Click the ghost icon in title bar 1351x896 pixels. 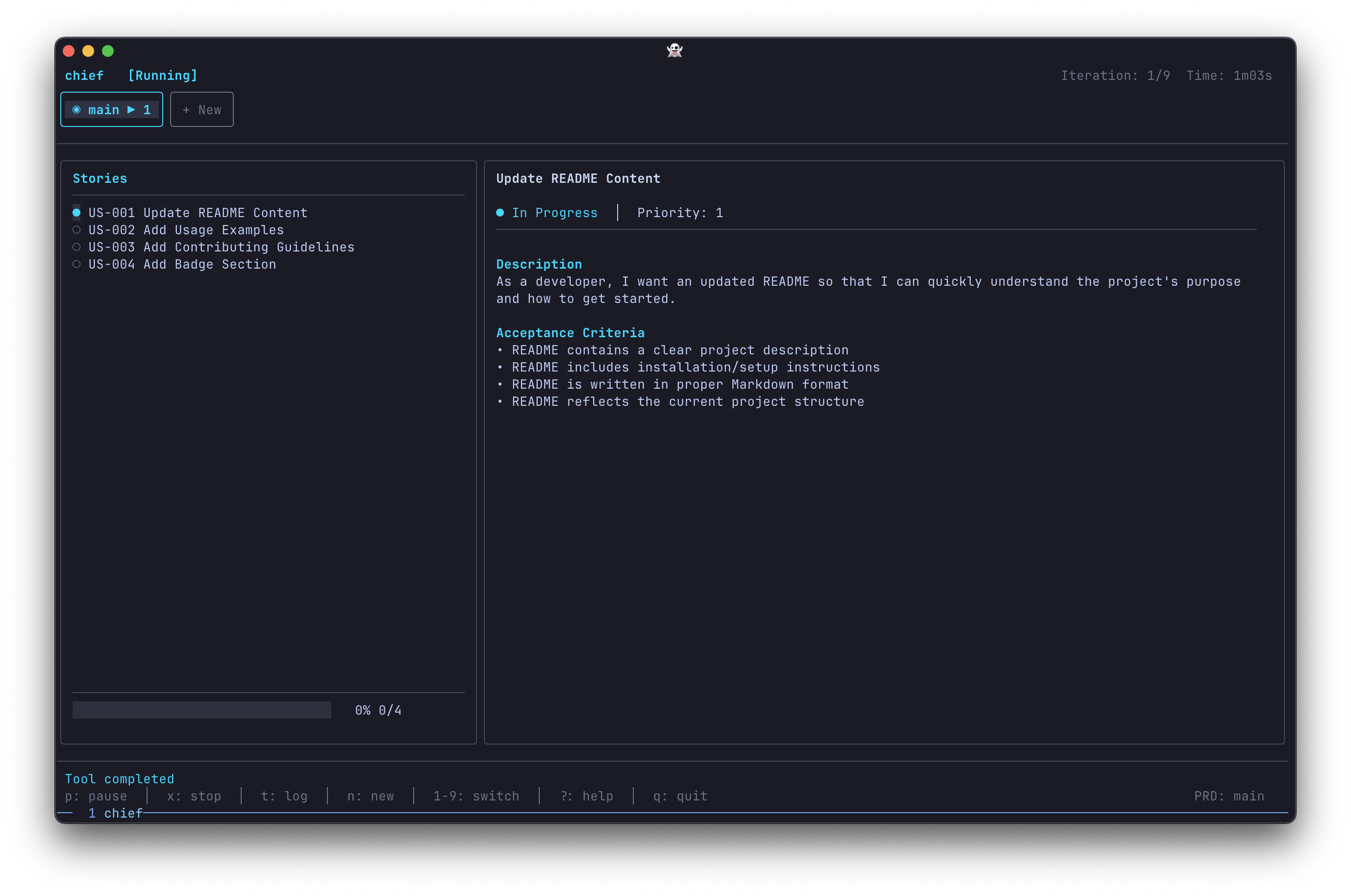click(x=675, y=51)
